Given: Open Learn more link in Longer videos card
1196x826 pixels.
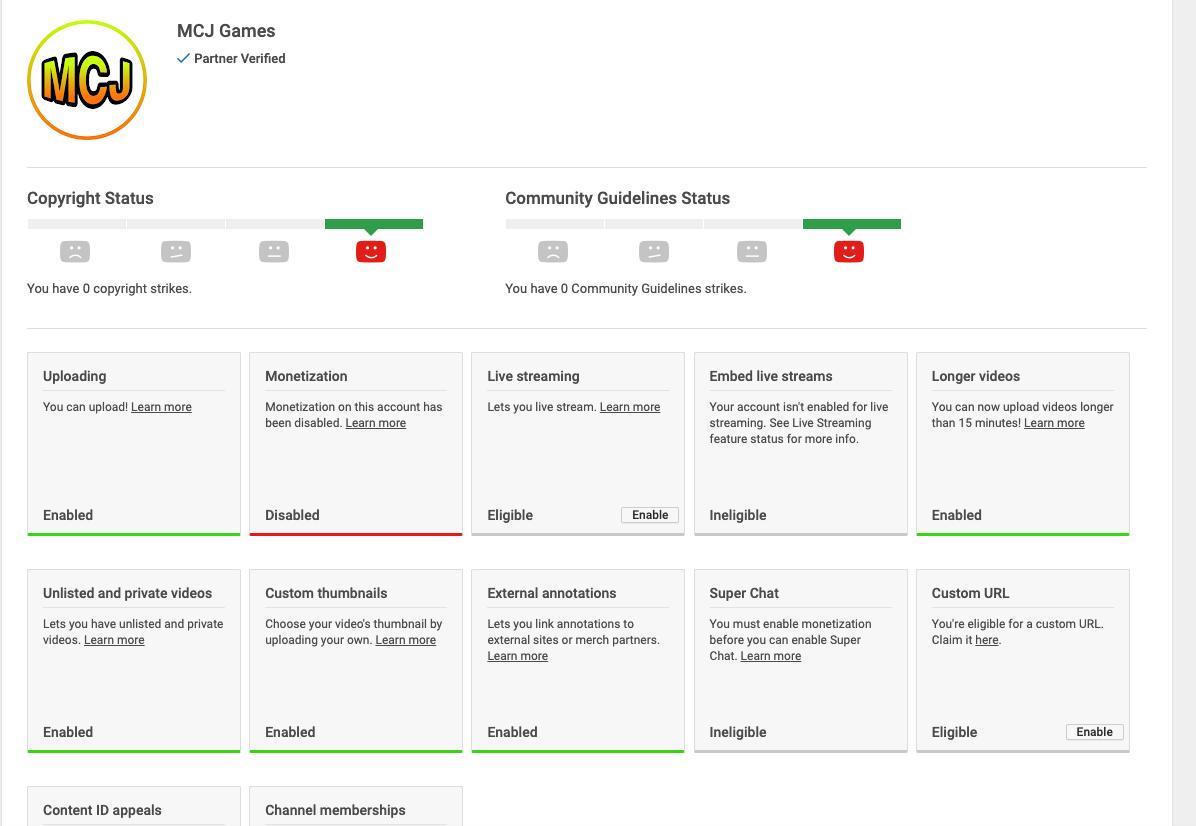Looking at the screenshot, I should coord(1054,423).
